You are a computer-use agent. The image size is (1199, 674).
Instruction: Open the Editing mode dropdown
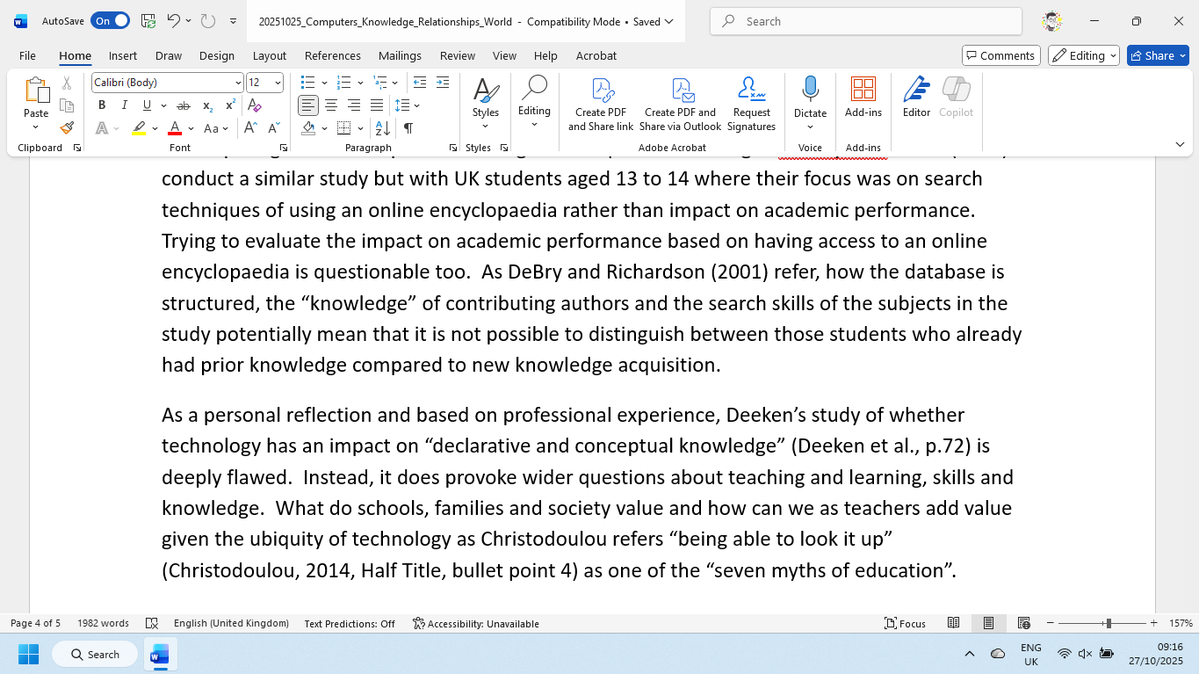[1084, 56]
